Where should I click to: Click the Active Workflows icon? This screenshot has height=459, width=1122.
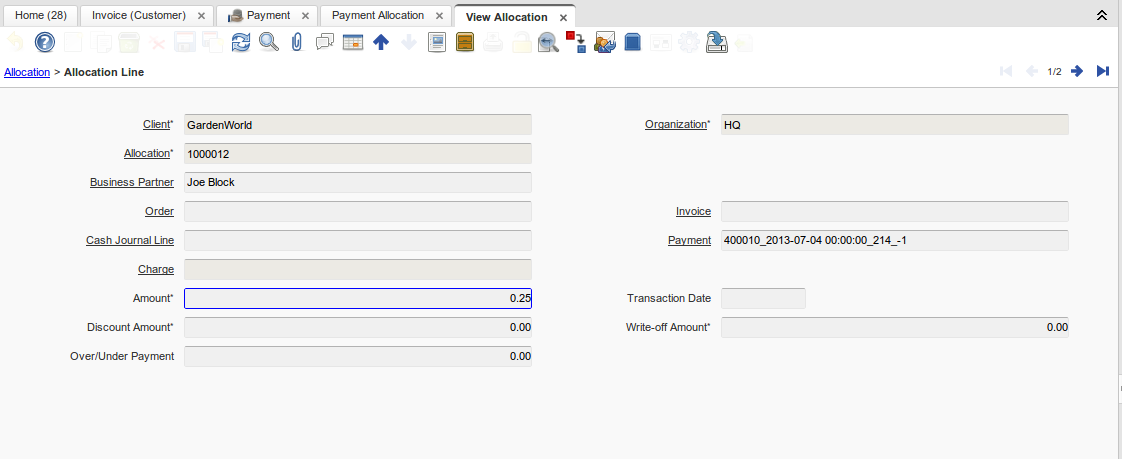pos(575,42)
